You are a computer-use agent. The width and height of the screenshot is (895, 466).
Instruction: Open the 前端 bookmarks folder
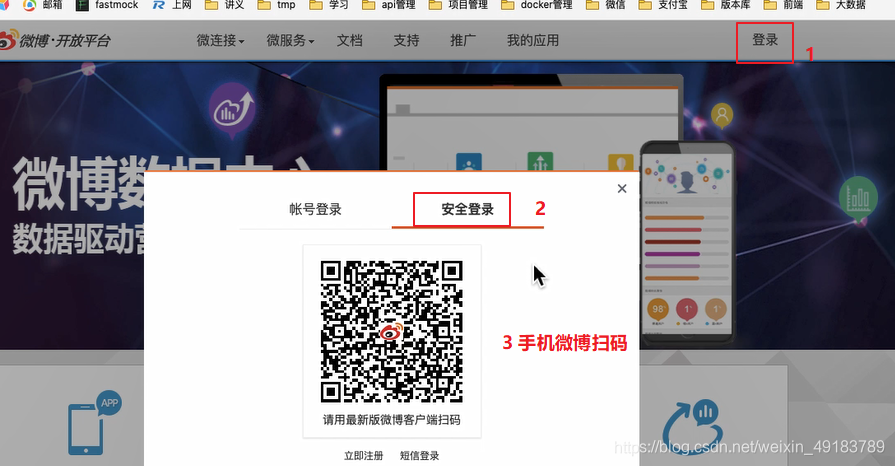783,5
